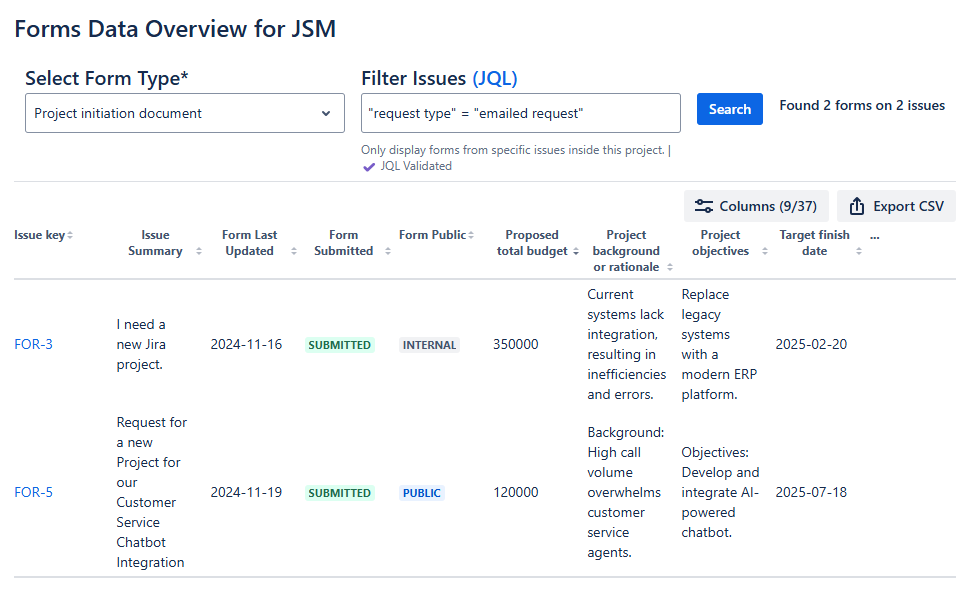971x596 pixels.
Task: Open issue FOR-3
Action: coord(33,344)
